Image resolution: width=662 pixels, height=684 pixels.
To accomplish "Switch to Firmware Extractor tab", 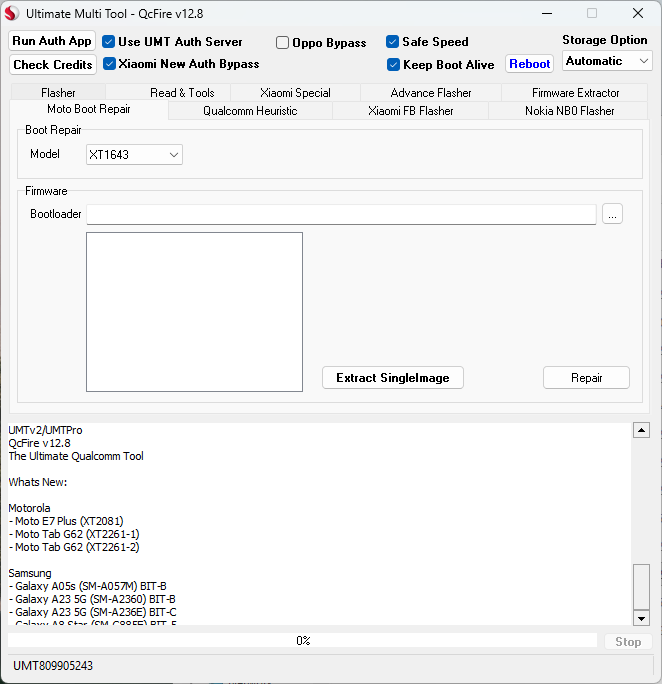I will (x=575, y=92).
